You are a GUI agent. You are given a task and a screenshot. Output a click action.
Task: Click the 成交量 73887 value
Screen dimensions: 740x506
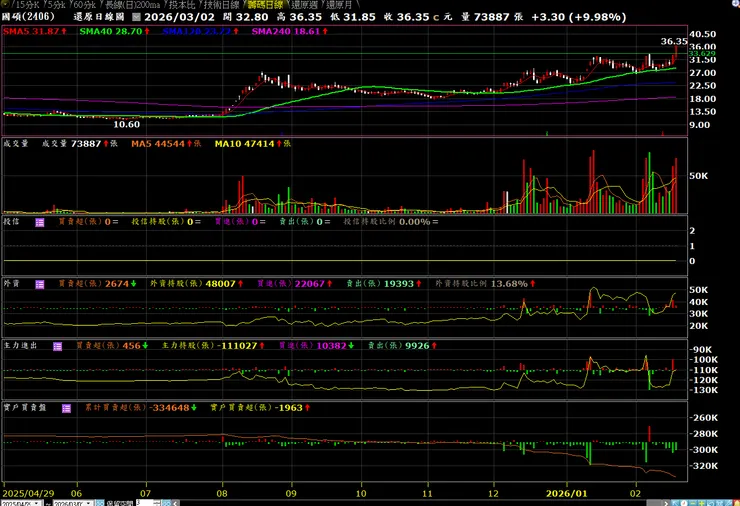tap(85, 143)
